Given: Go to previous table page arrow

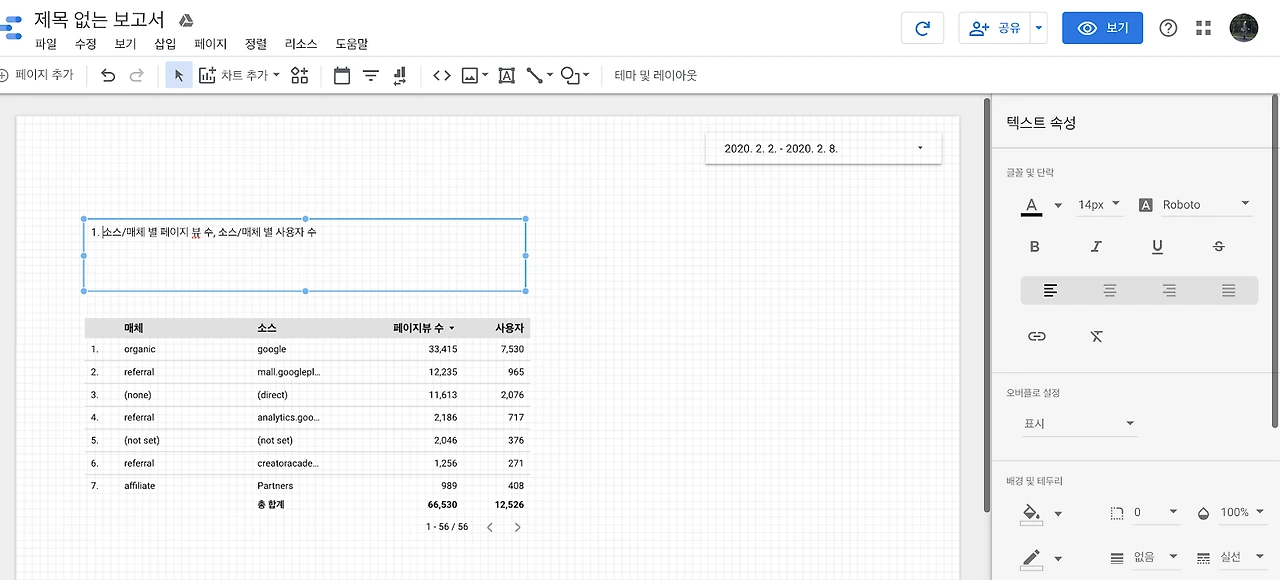Looking at the screenshot, I should point(490,527).
